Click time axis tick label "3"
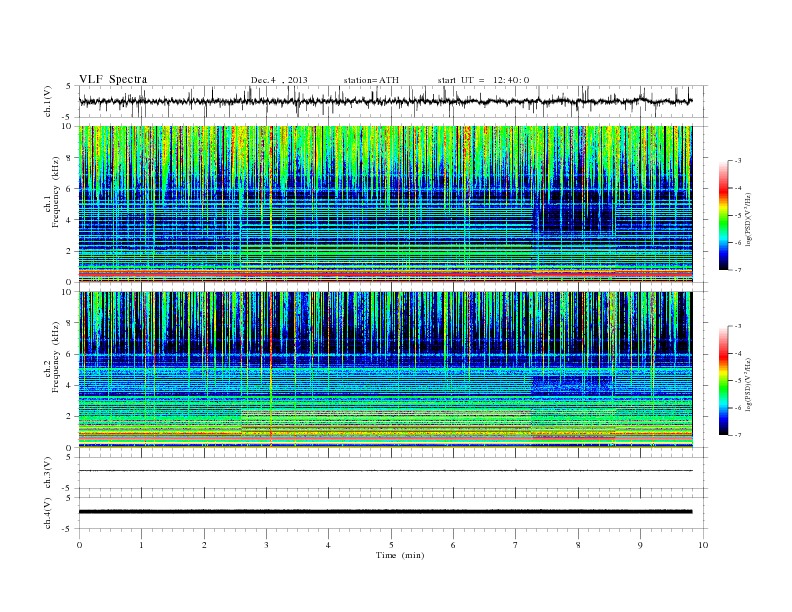 pyautogui.click(x=266, y=545)
